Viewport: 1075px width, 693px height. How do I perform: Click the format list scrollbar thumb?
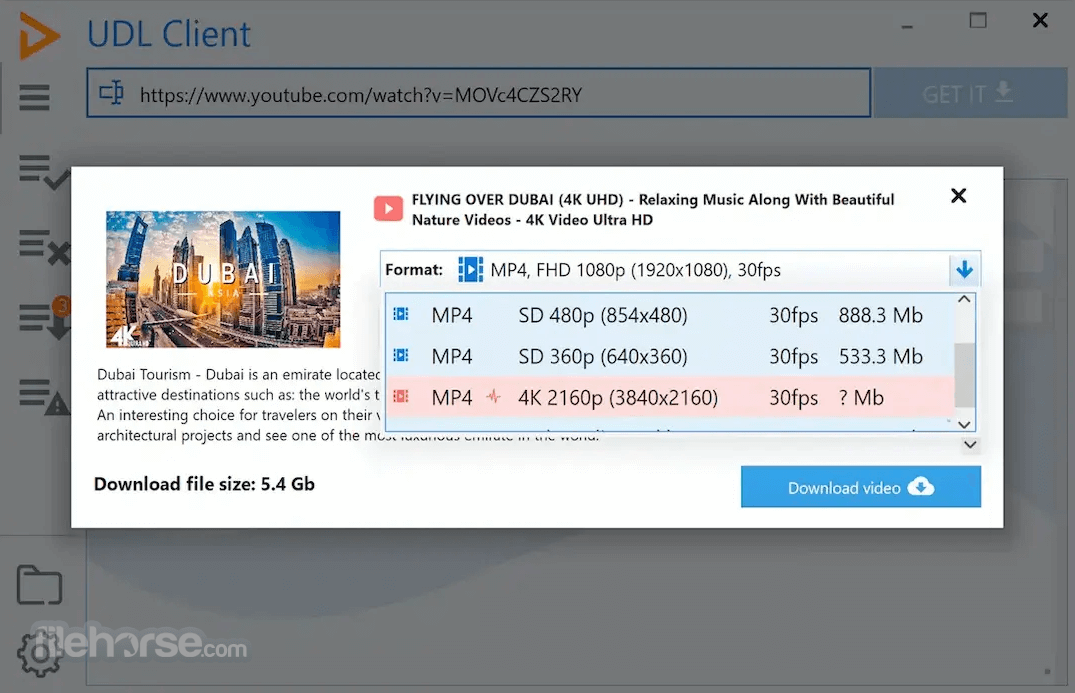pyautogui.click(x=964, y=374)
